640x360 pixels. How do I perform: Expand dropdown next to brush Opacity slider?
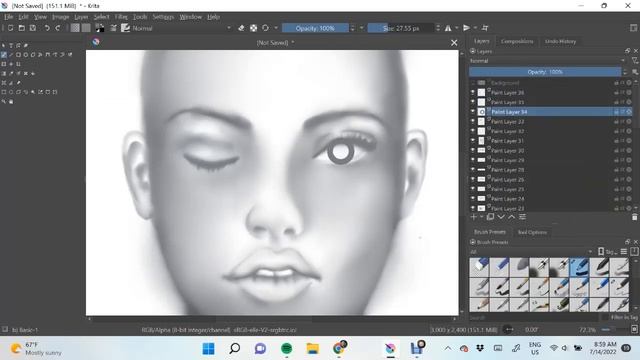tap(362, 28)
